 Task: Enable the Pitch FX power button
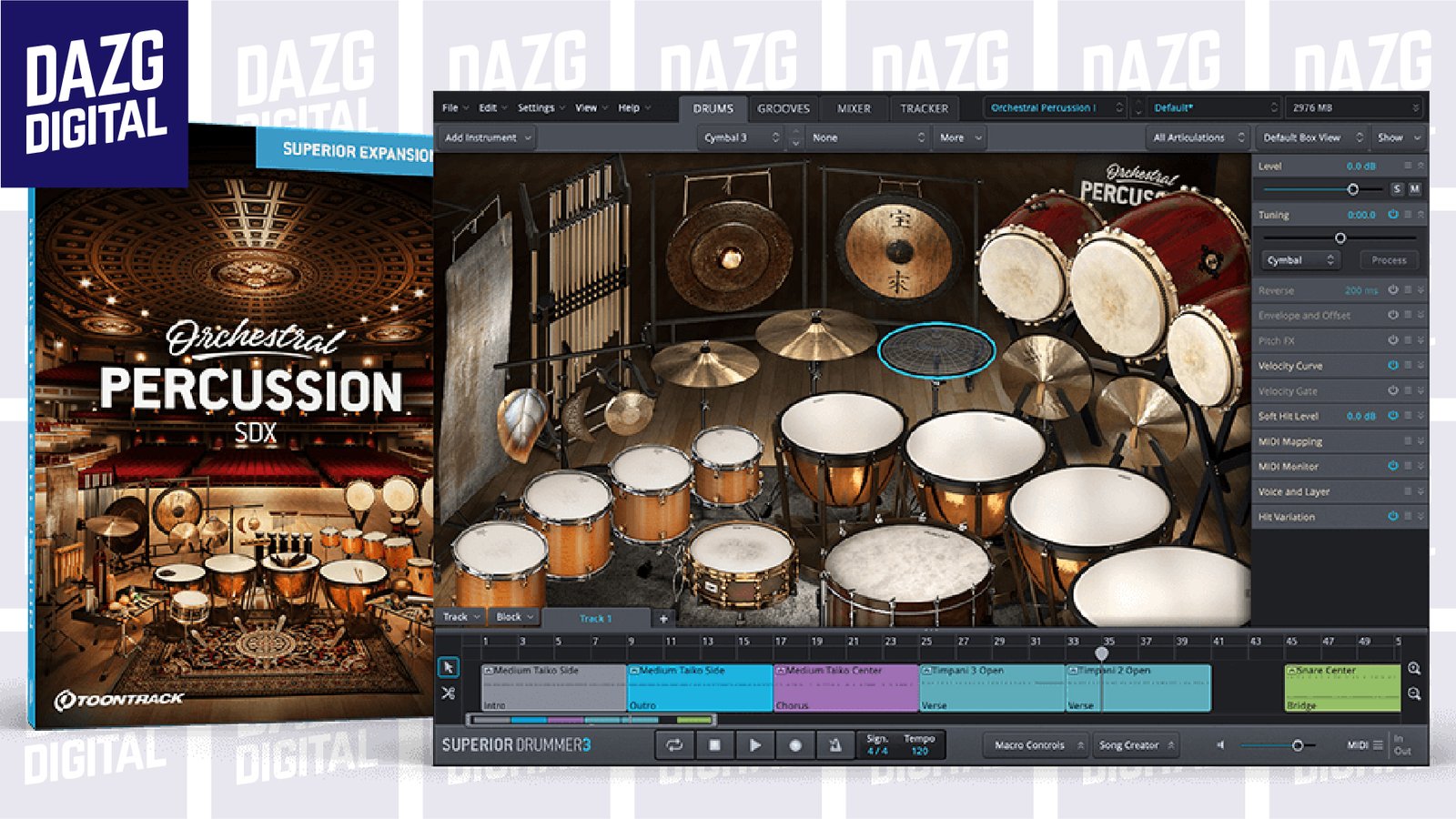pyautogui.click(x=1392, y=340)
